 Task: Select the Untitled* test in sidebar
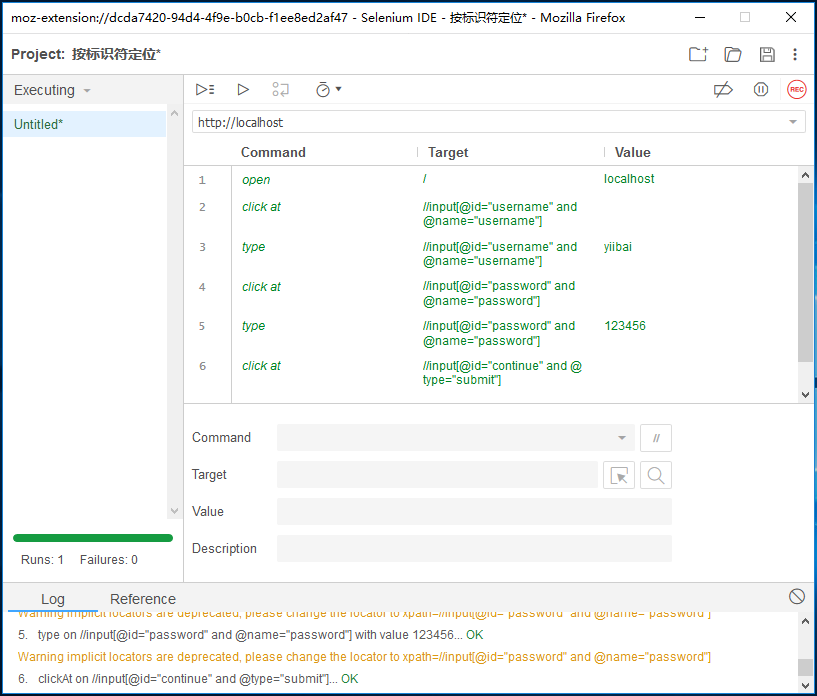85,124
